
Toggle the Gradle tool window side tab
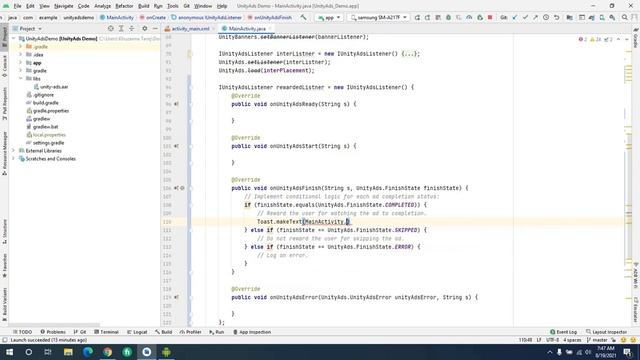tap(636, 38)
